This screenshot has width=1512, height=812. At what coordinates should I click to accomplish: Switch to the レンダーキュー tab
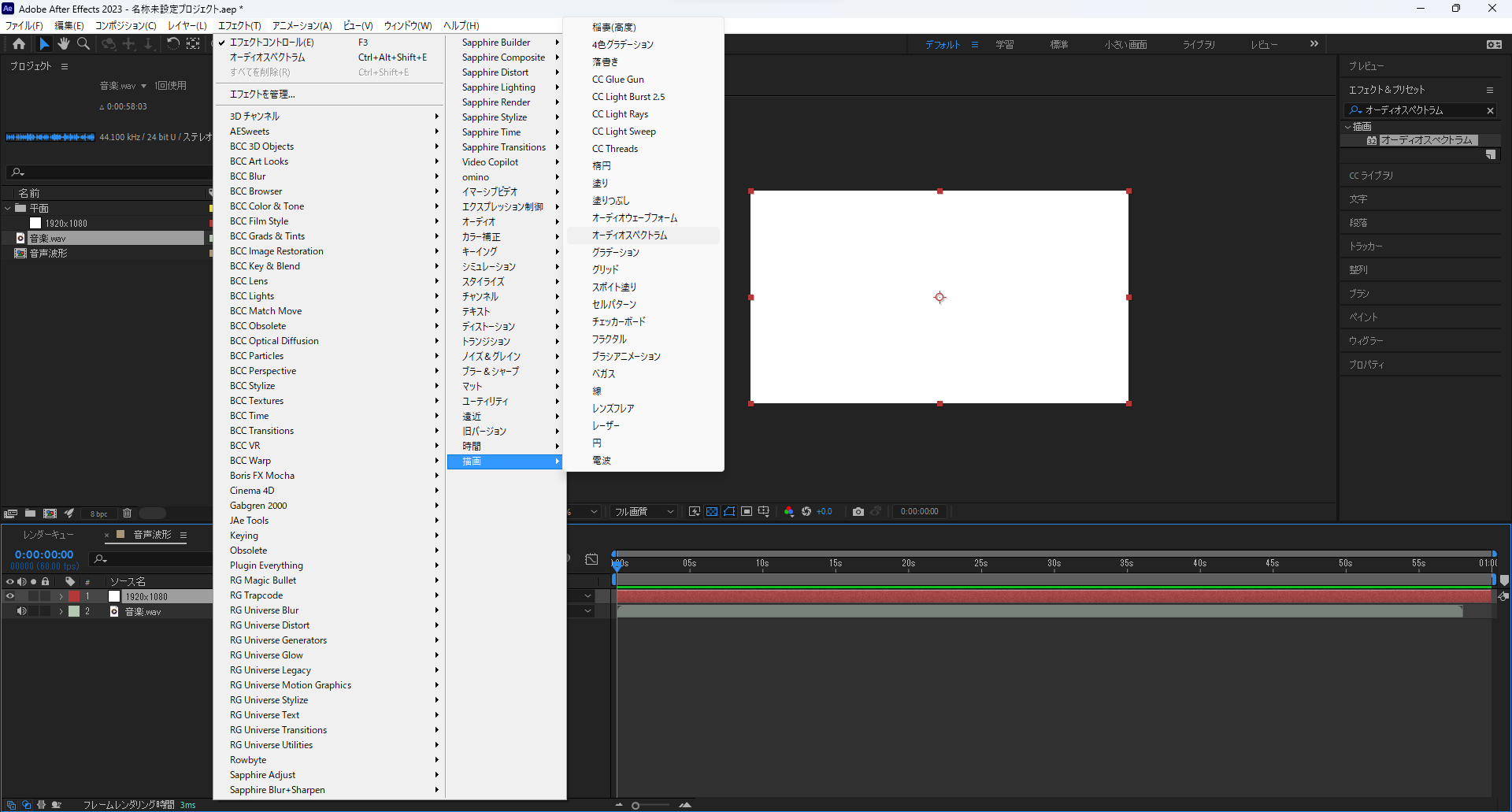(48, 535)
